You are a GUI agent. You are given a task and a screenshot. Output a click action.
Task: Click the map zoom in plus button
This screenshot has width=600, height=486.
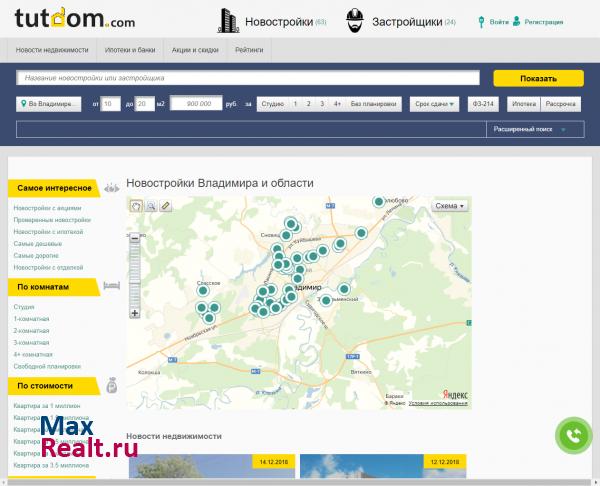coord(135,313)
